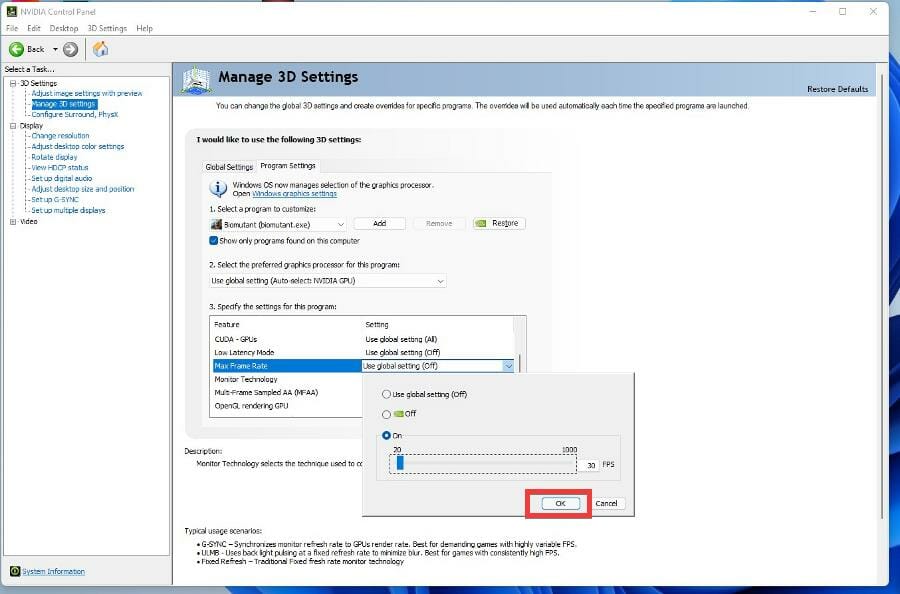Viewport: 900px width, 594px height.
Task: Open the Biomutant program selection dropdown
Action: [278, 224]
